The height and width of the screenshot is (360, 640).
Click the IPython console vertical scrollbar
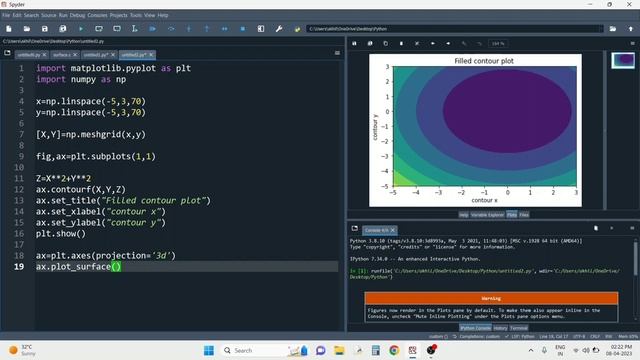[x=636, y=259]
